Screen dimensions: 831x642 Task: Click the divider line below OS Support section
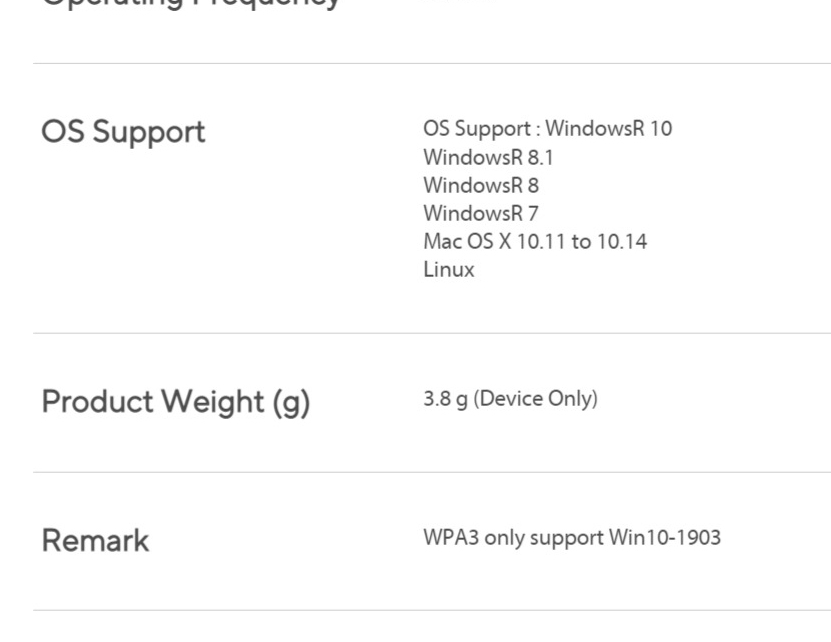click(432, 333)
